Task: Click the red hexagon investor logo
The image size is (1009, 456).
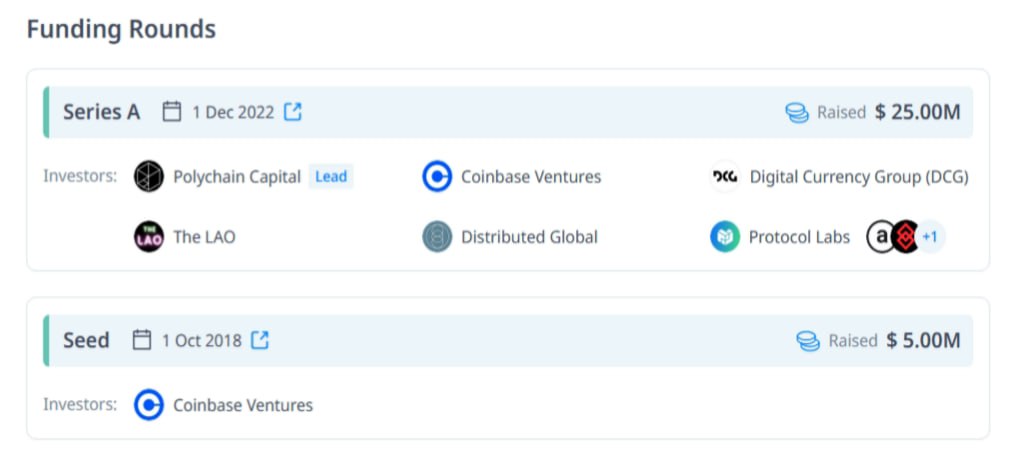Action: 905,237
